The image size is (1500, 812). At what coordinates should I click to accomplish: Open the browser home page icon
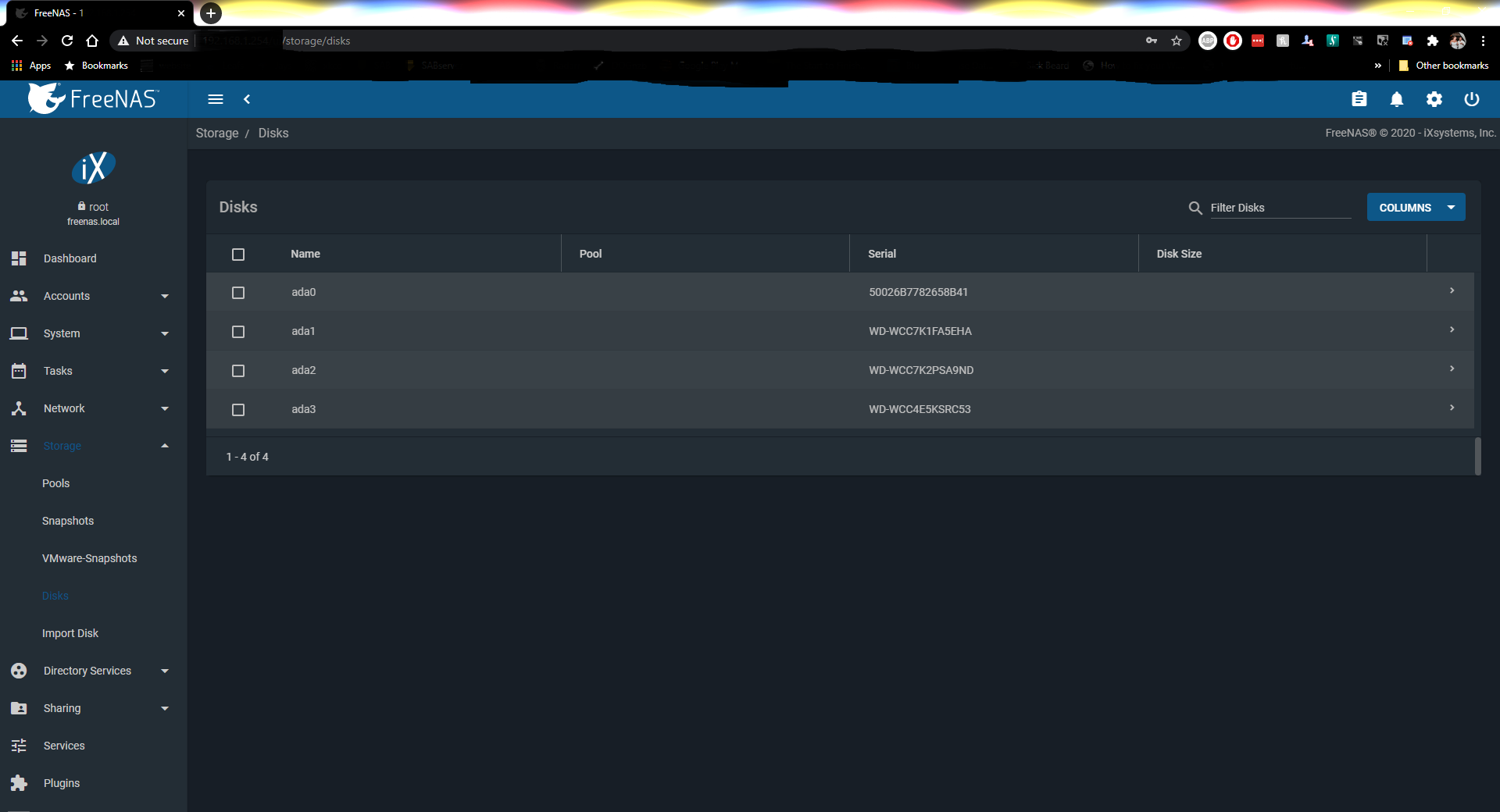pyautogui.click(x=92, y=41)
